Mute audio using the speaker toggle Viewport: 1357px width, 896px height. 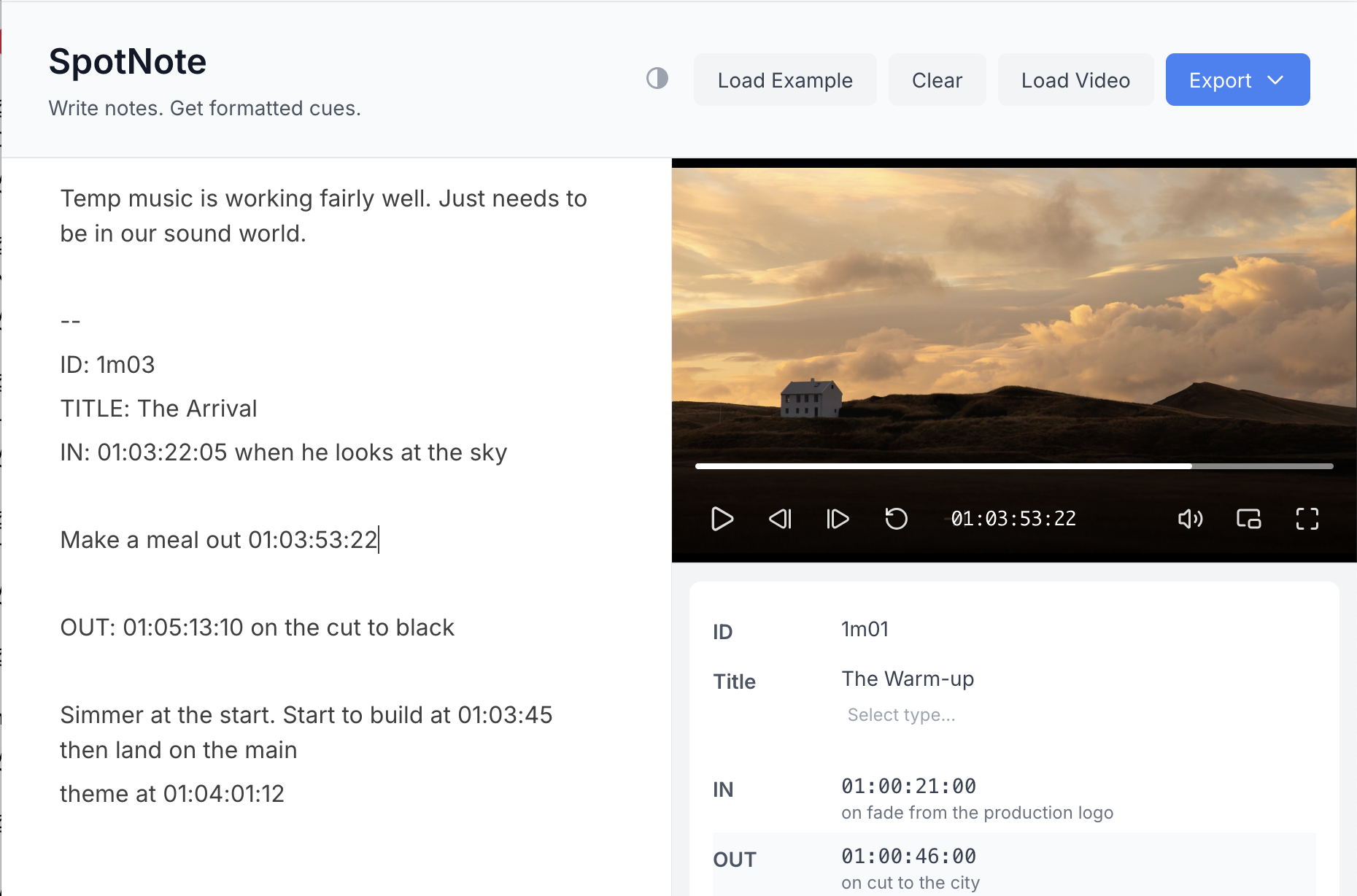click(1191, 519)
